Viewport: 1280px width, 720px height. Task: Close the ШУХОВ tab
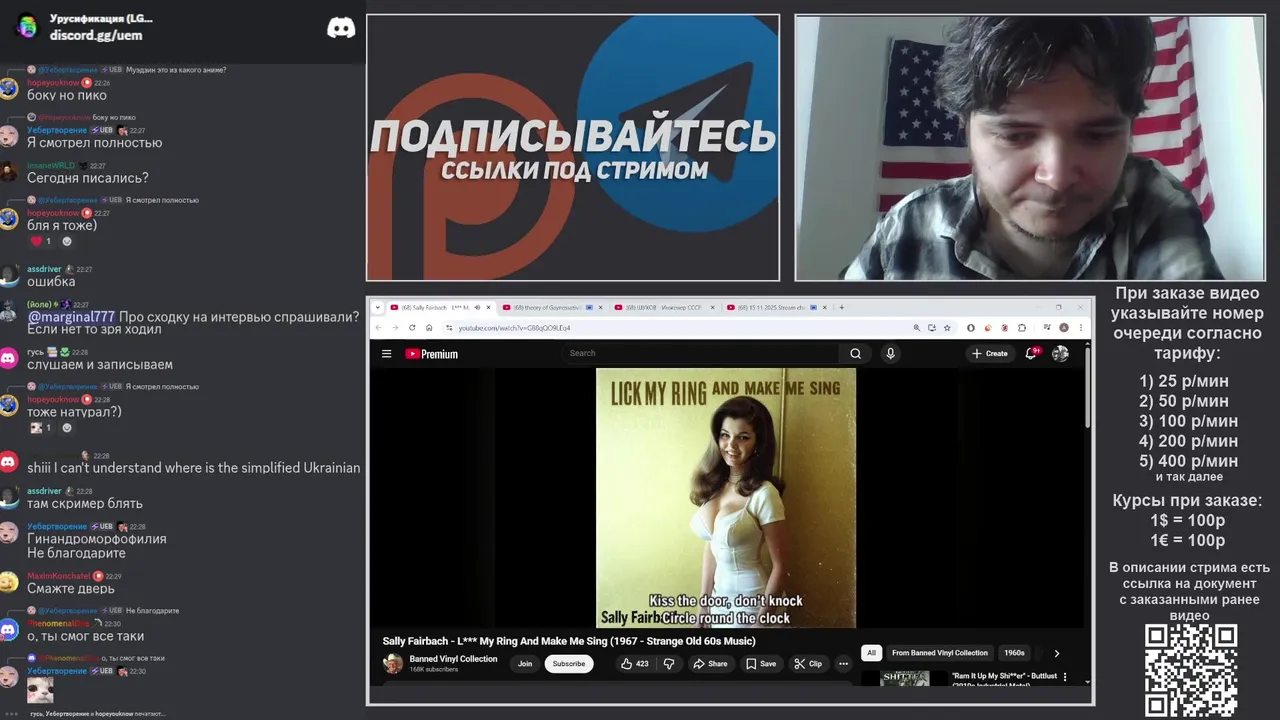(715, 307)
